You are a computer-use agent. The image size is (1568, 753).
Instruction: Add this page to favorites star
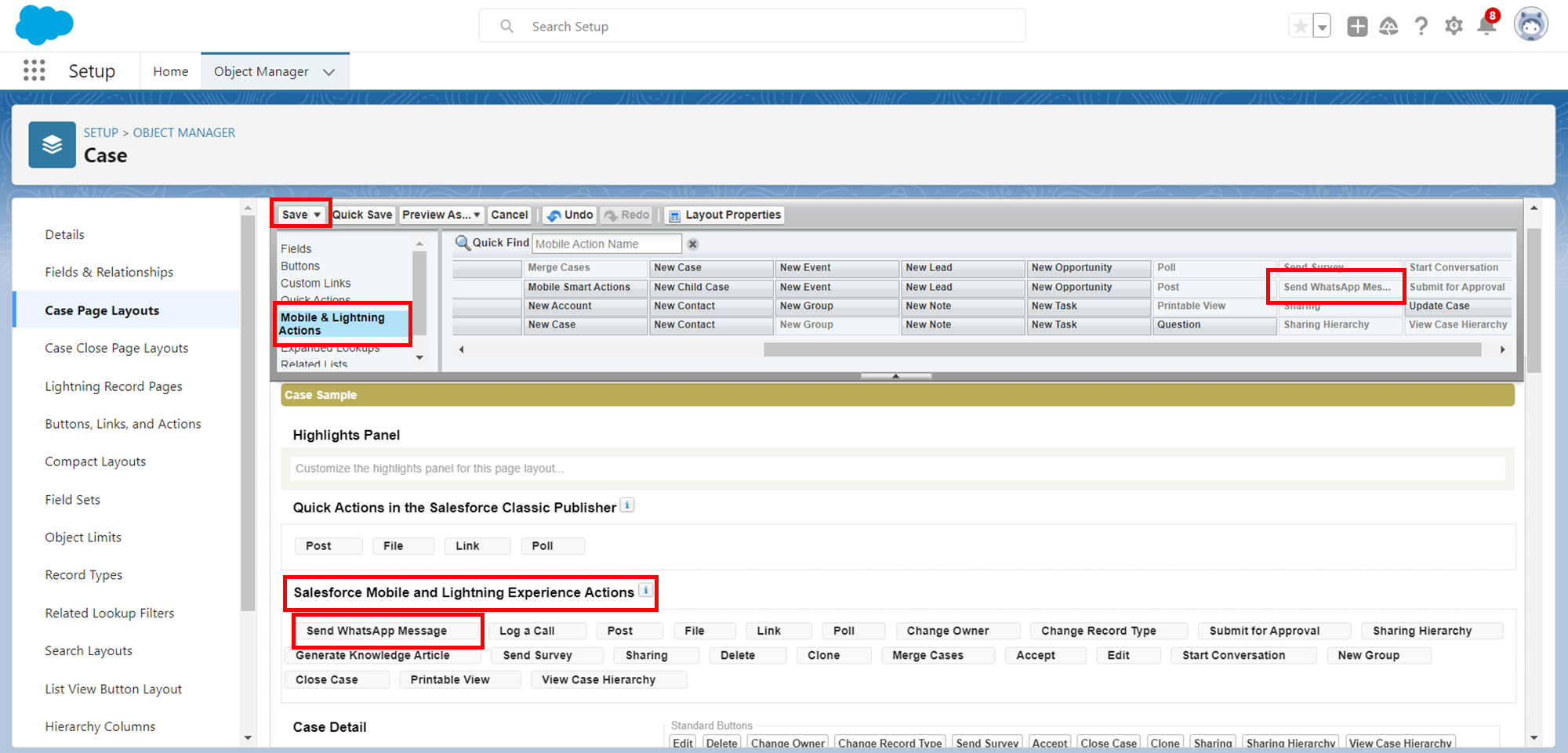point(1301,27)
